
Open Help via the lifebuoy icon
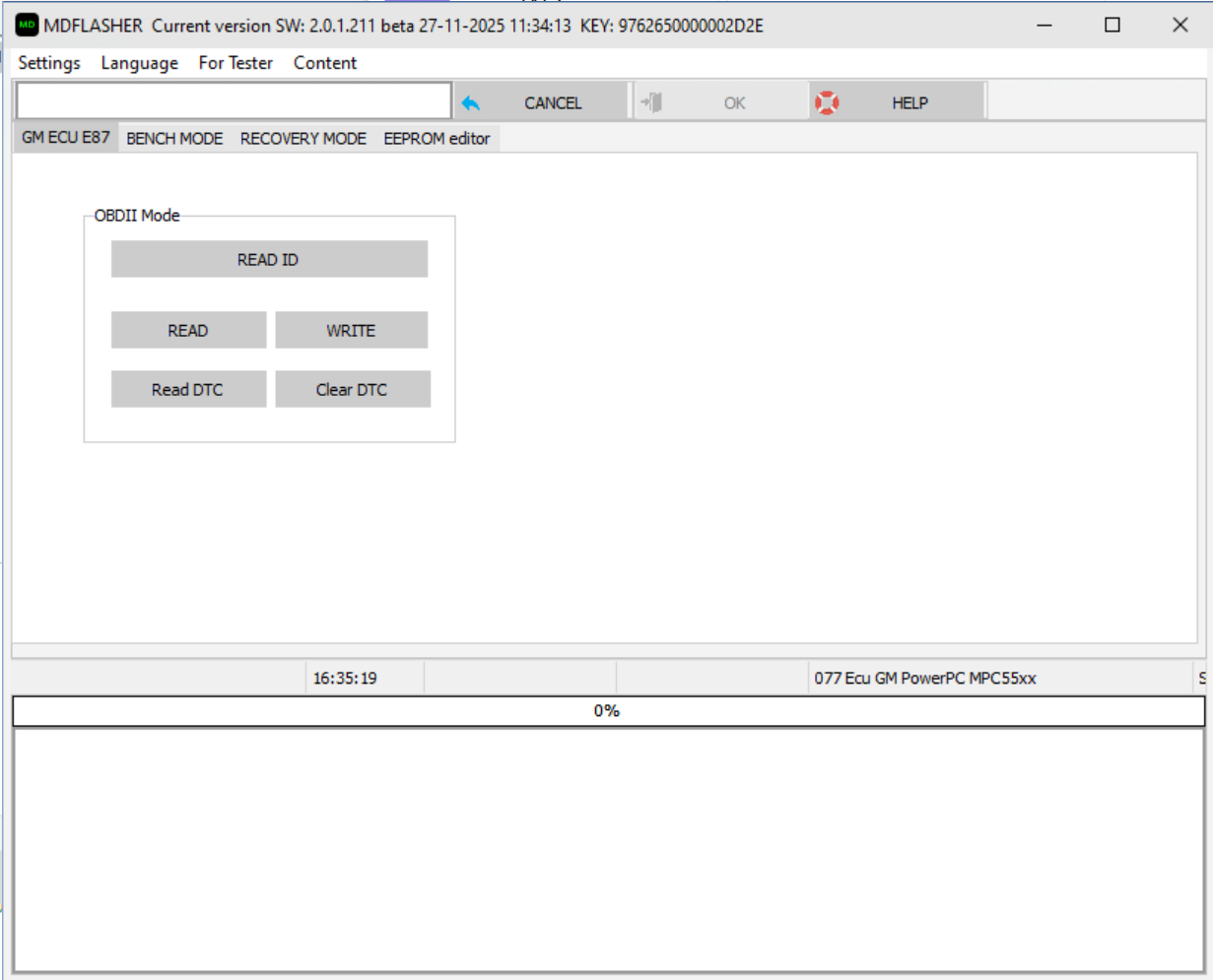[x=827, y=102]
